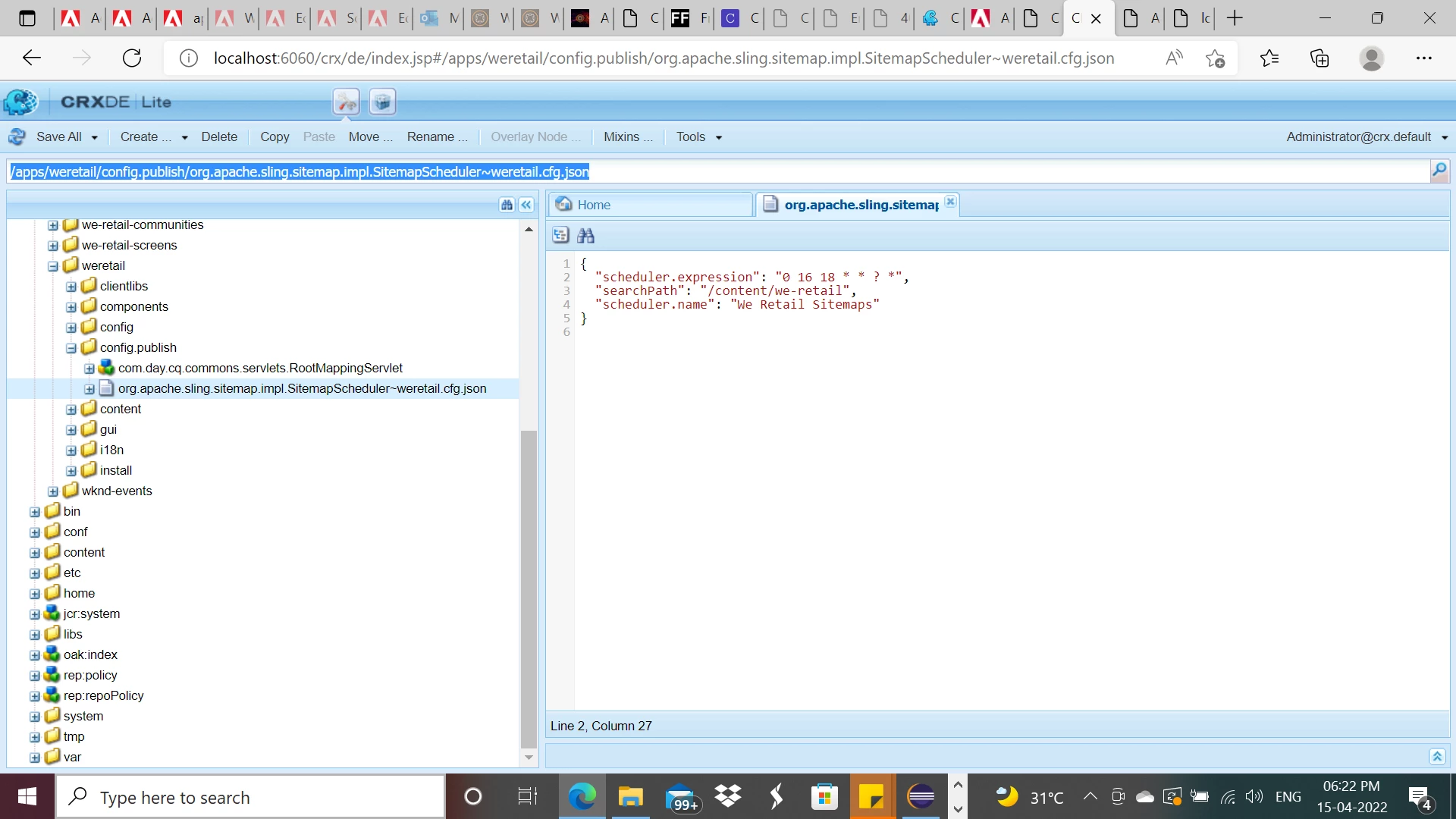Click the code format icon in editor toolbar
Viewport: 1456px width, 819px height.
[560, 236]
